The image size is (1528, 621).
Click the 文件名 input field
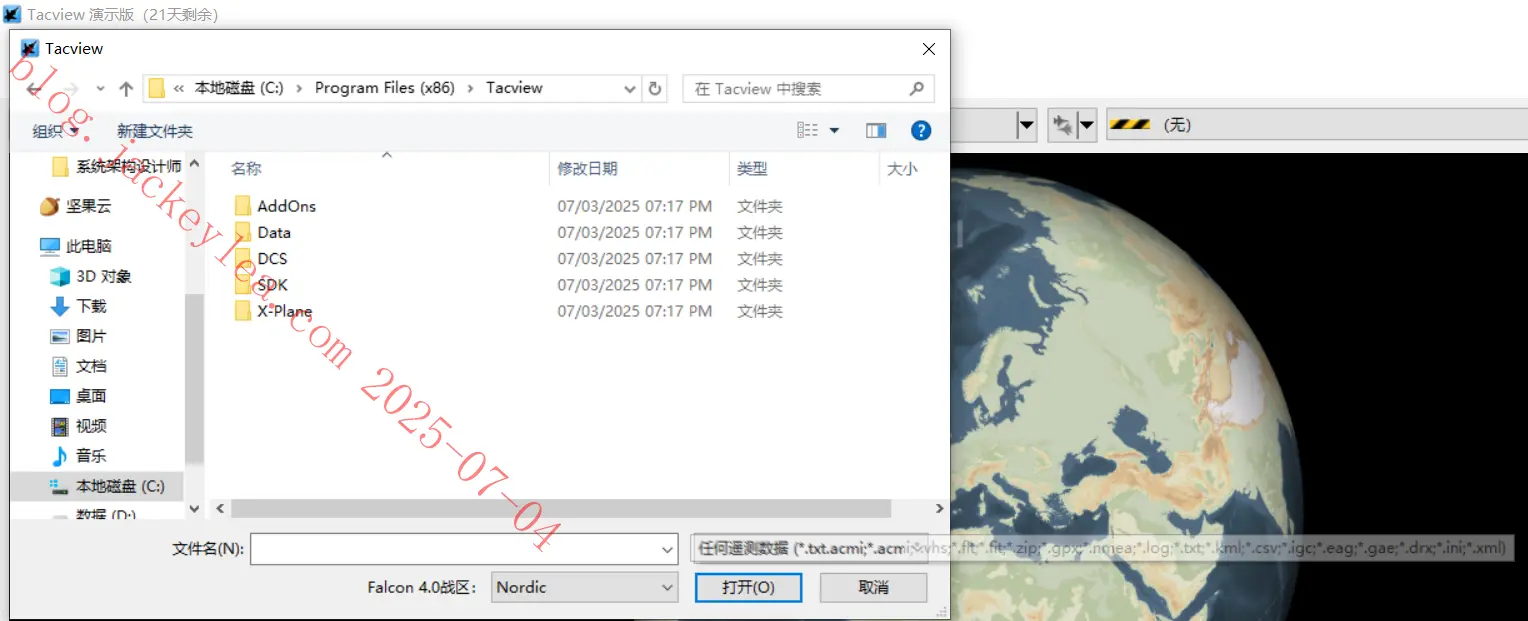click(x=464, y=549)
